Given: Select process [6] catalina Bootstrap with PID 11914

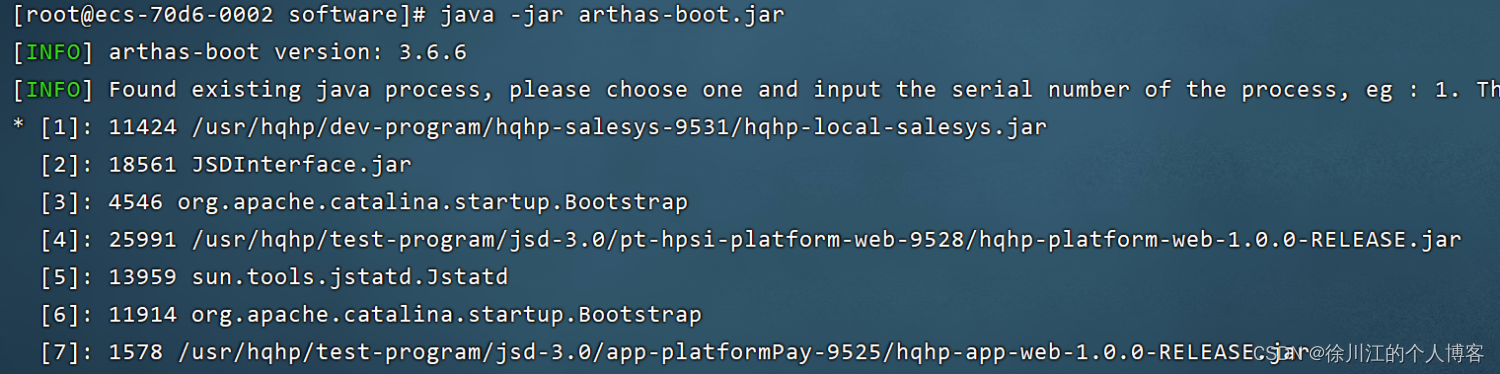Looking at the screenshot, I should coord(371,315).
